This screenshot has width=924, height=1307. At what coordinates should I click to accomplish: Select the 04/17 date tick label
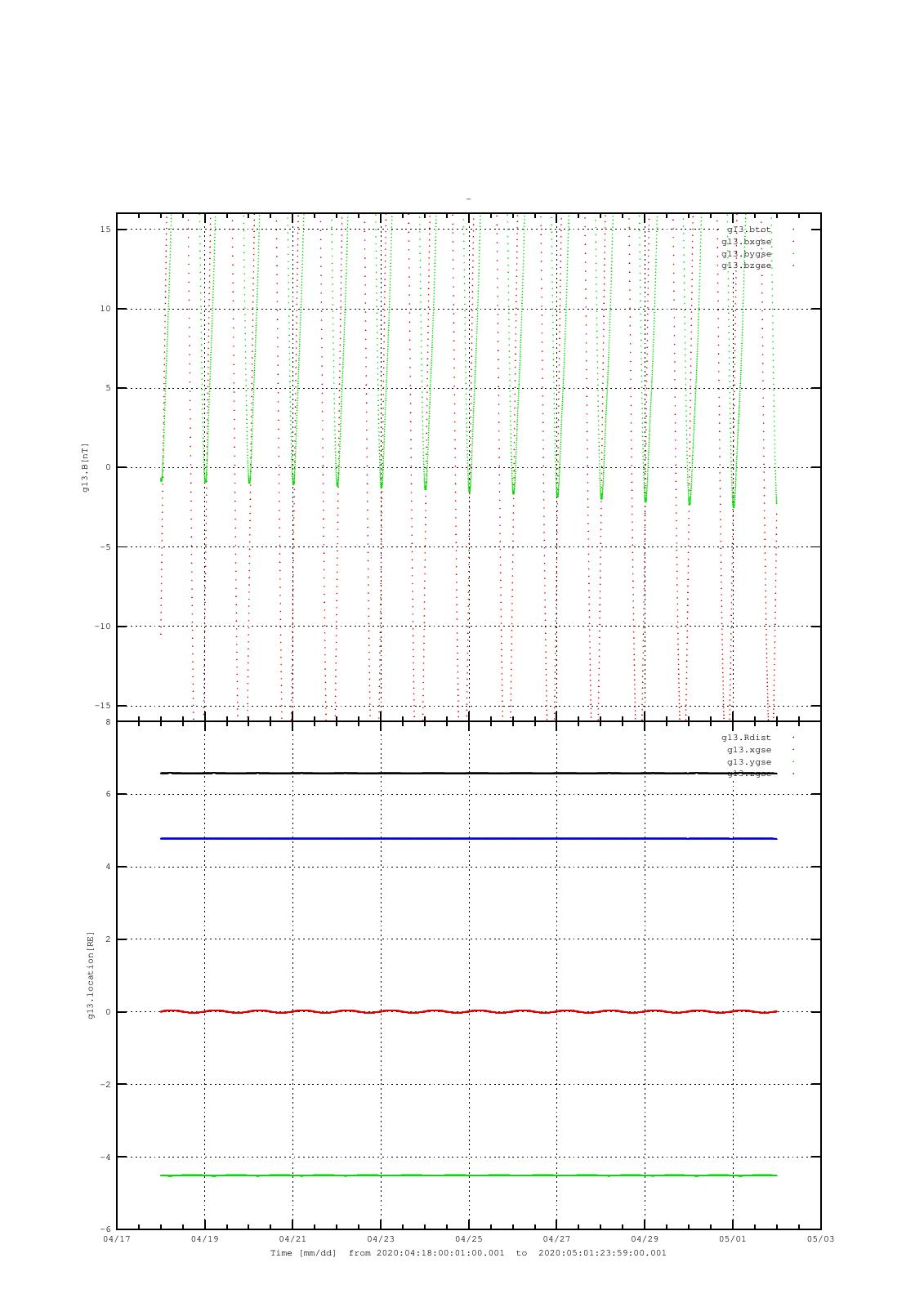coord(117,1239)
